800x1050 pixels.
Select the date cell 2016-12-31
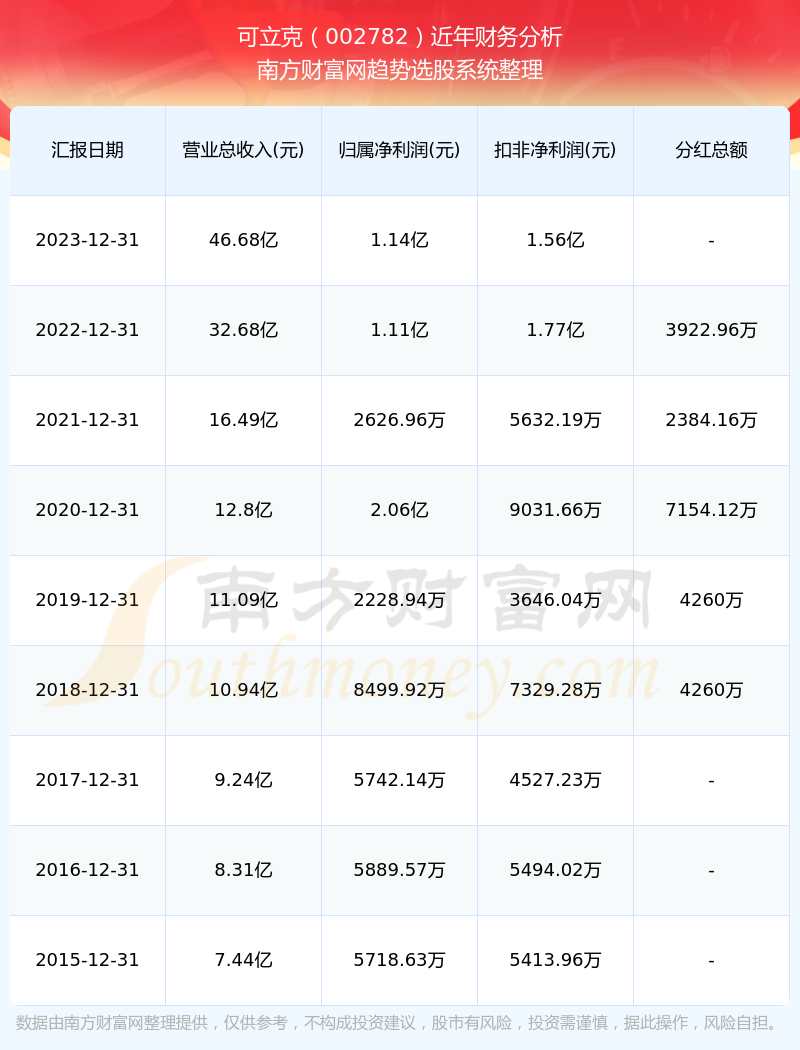click(x=88, y=870)
